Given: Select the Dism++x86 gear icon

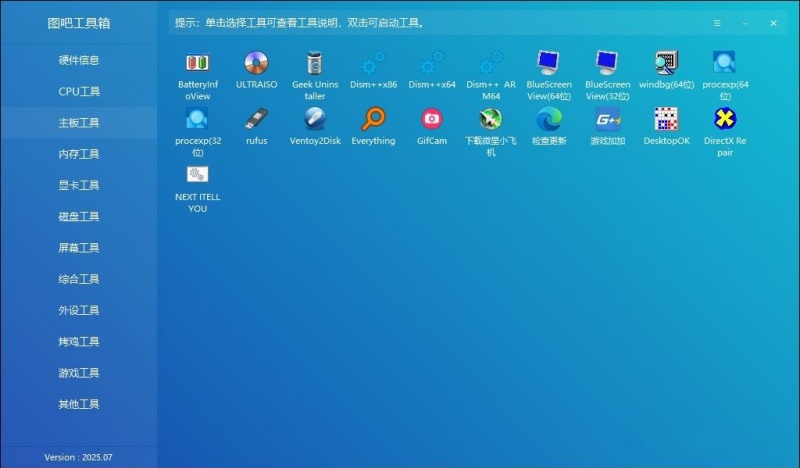Looking at the screenshot, I should [x=373, y=63].
